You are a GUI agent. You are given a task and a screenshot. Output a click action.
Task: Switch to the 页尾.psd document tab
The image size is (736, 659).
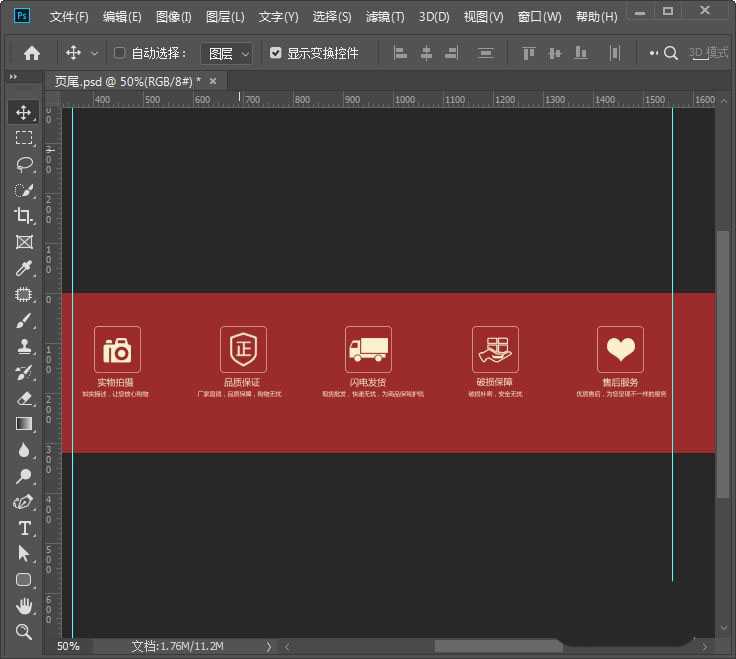(127, 80)
